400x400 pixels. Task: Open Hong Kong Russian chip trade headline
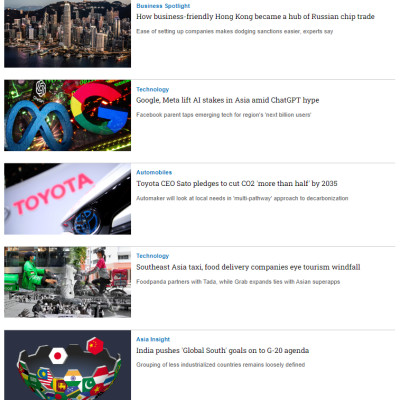tap(255, 17)
